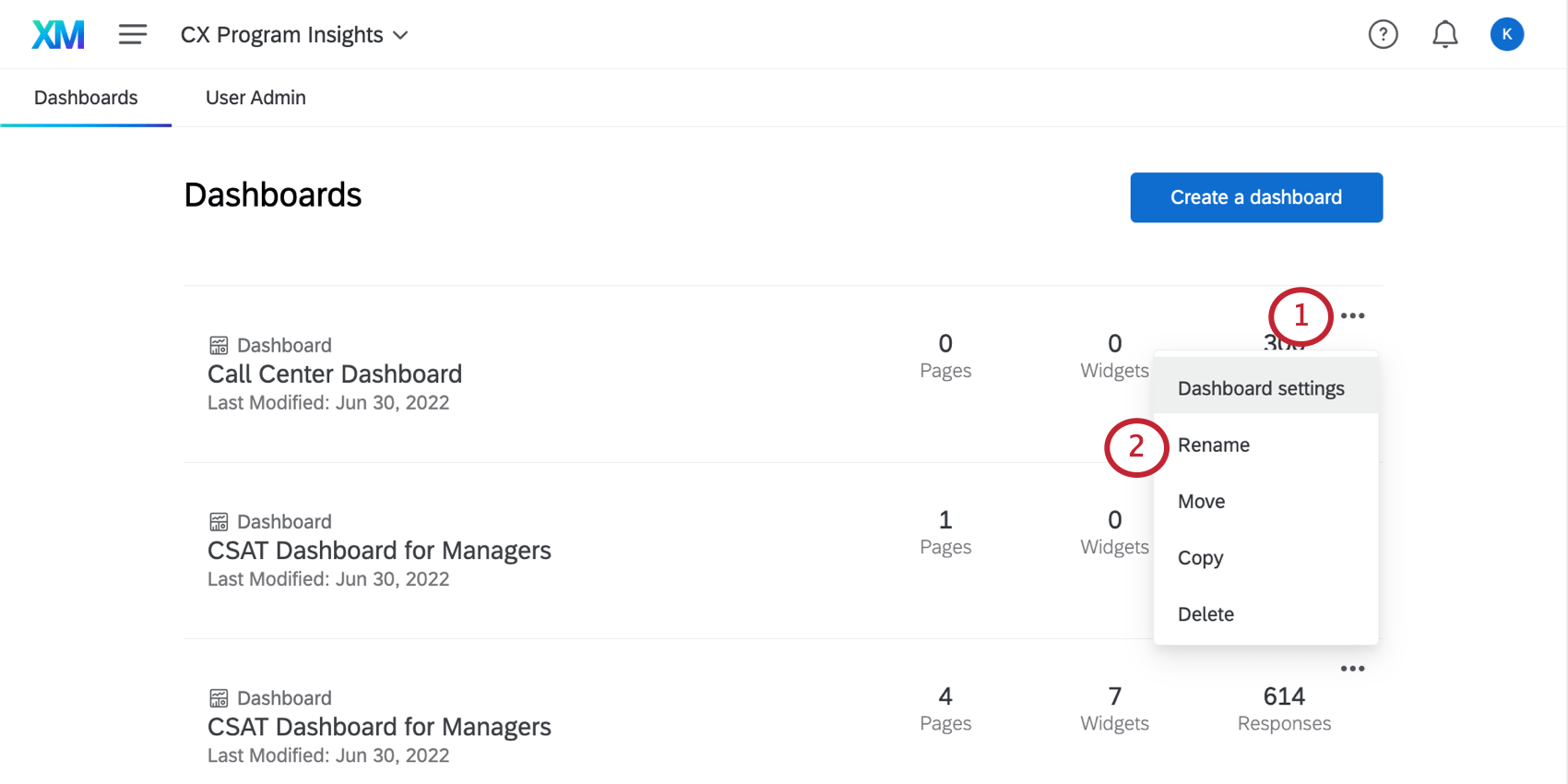Viewport: 1568px width, 784px height.
Task: Select the Dashboards tab
Action: [86, 98]
